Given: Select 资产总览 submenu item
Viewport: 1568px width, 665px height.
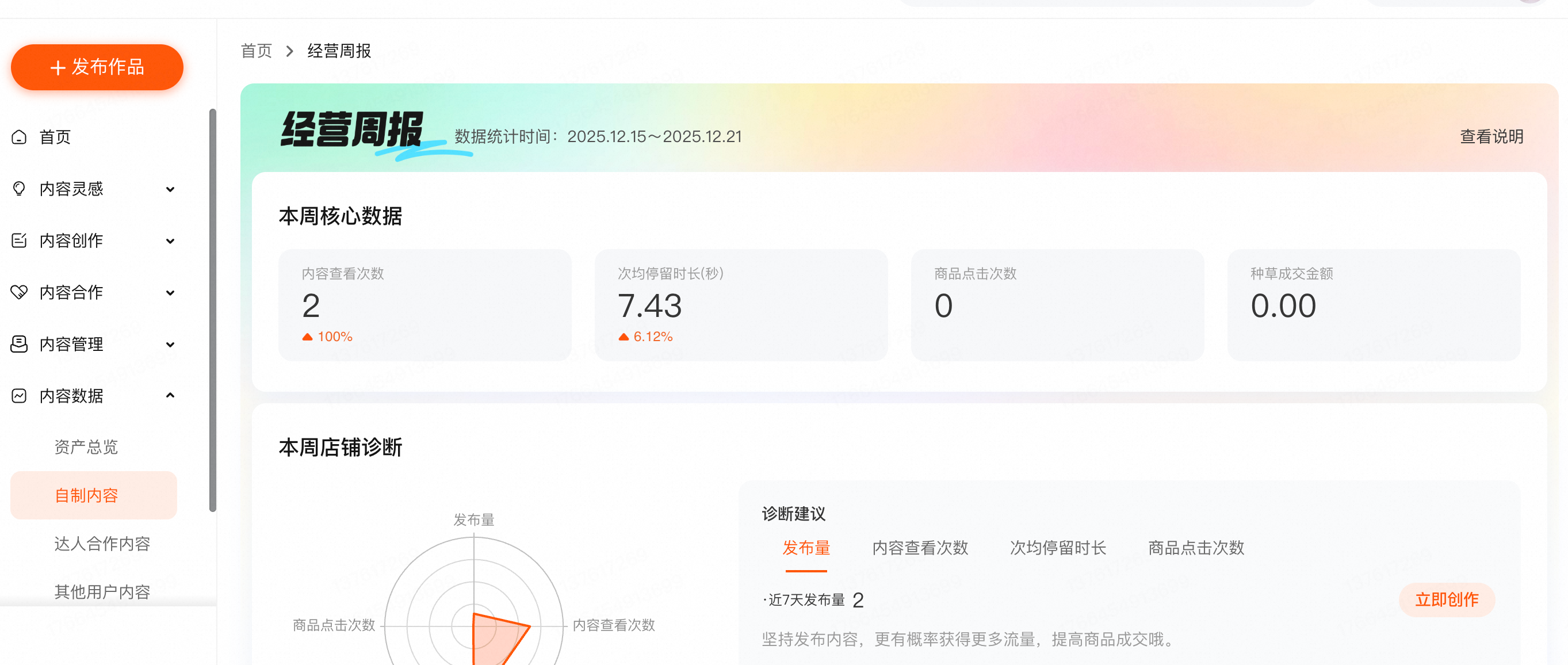Looking at the screenshot, I should [86, 447].
